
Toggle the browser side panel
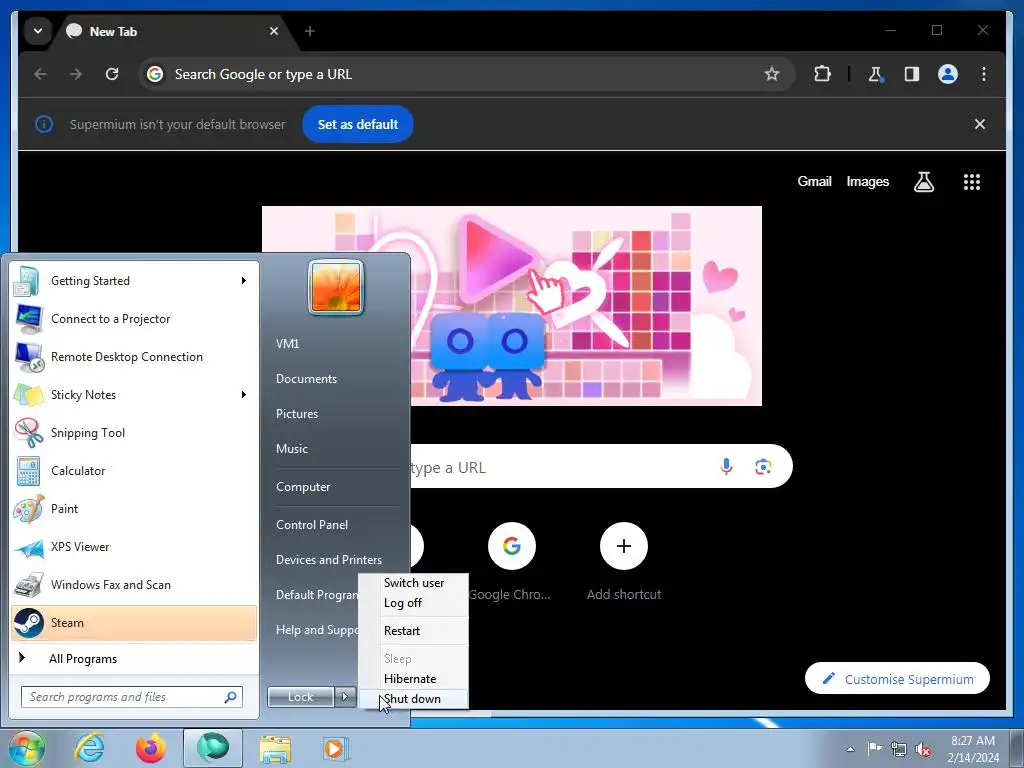[x=912, y=74]
